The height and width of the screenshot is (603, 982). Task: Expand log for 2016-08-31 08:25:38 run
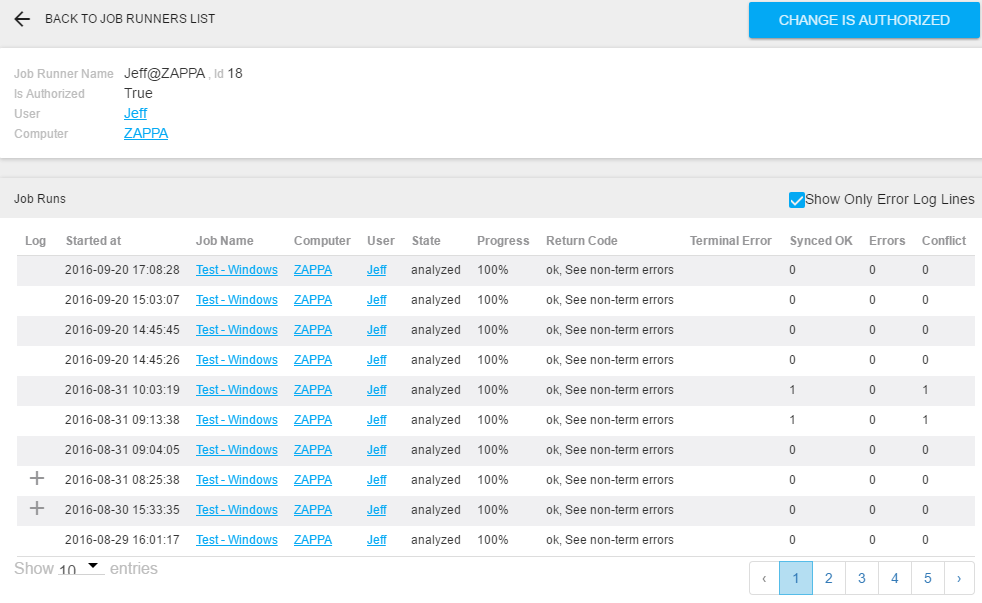tap(37, 479)
